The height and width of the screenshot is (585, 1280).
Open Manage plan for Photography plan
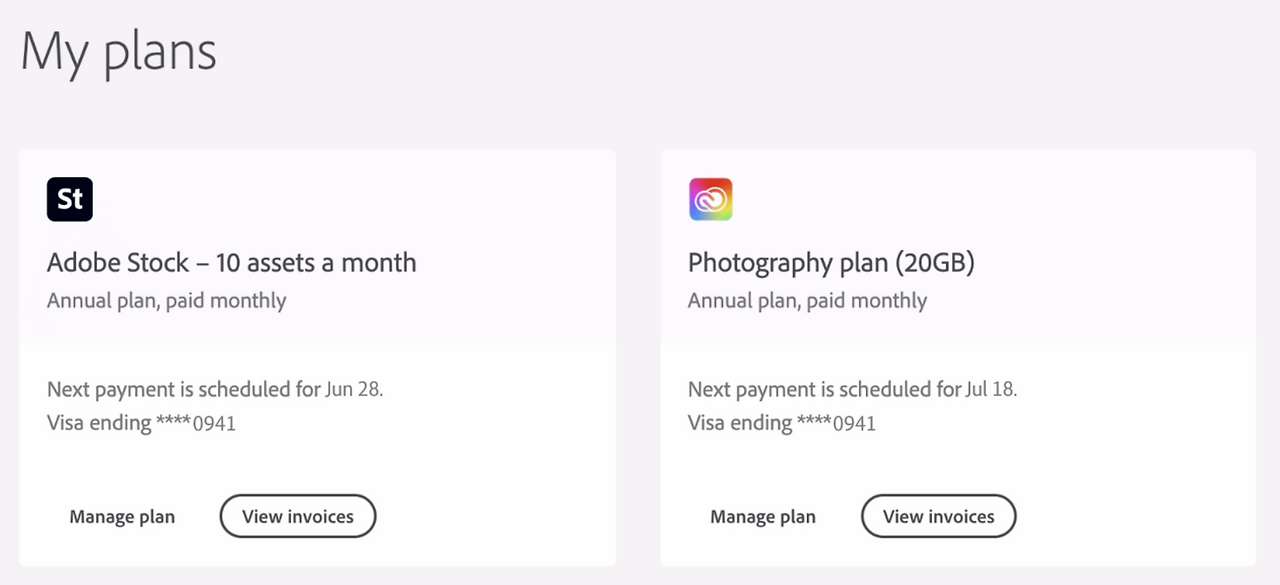tap(763, 517)
